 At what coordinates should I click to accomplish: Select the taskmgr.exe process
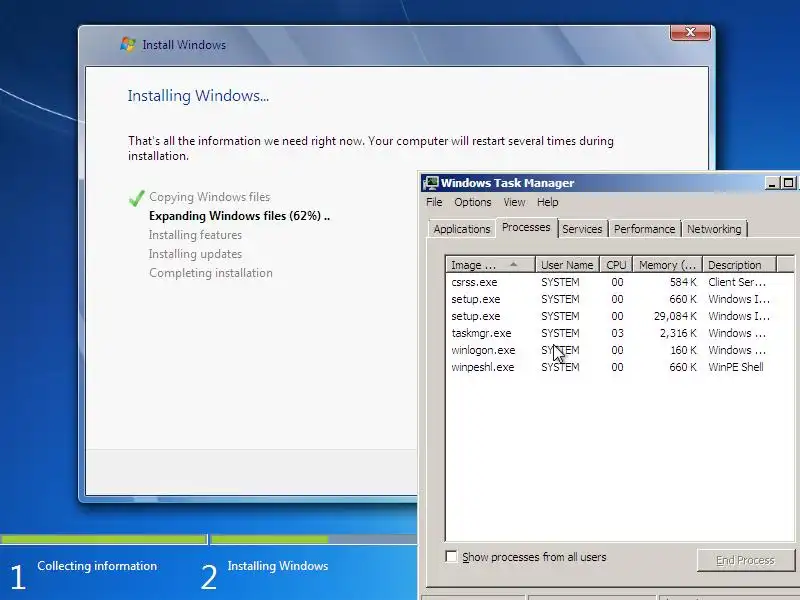pos(619,333)
